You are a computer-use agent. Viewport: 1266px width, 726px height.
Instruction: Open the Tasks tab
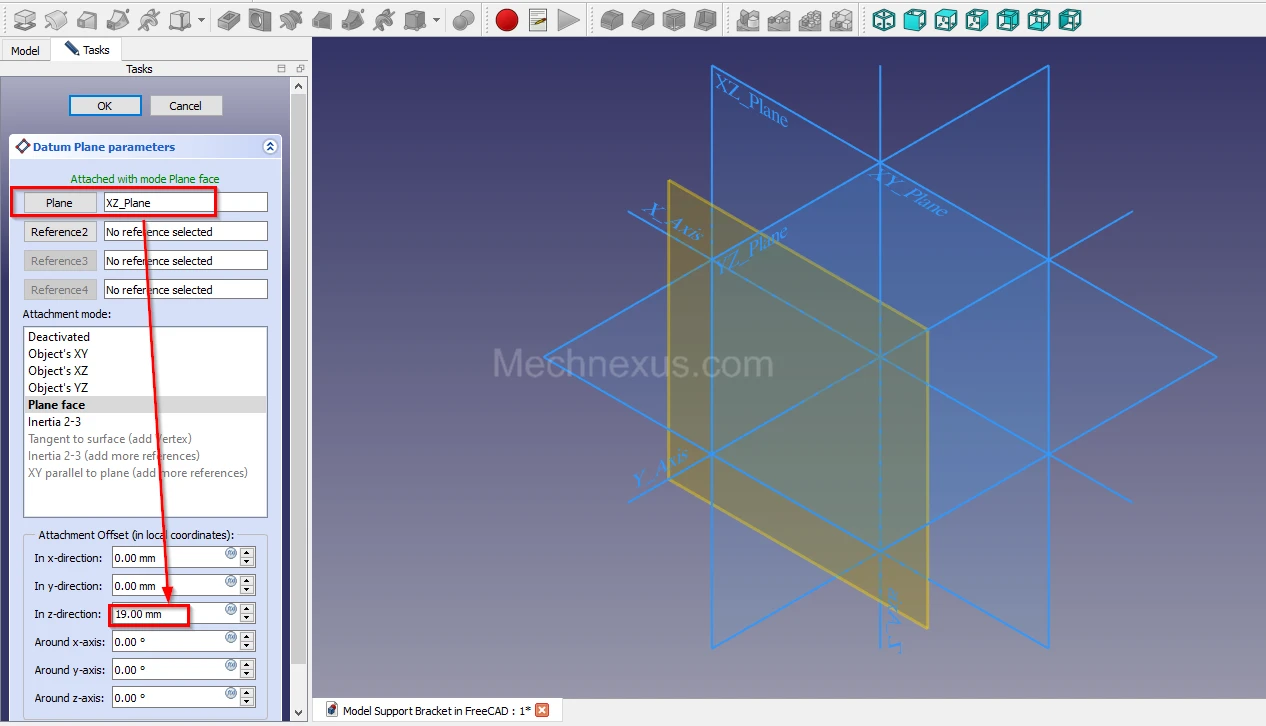click(x=87, y=50)
